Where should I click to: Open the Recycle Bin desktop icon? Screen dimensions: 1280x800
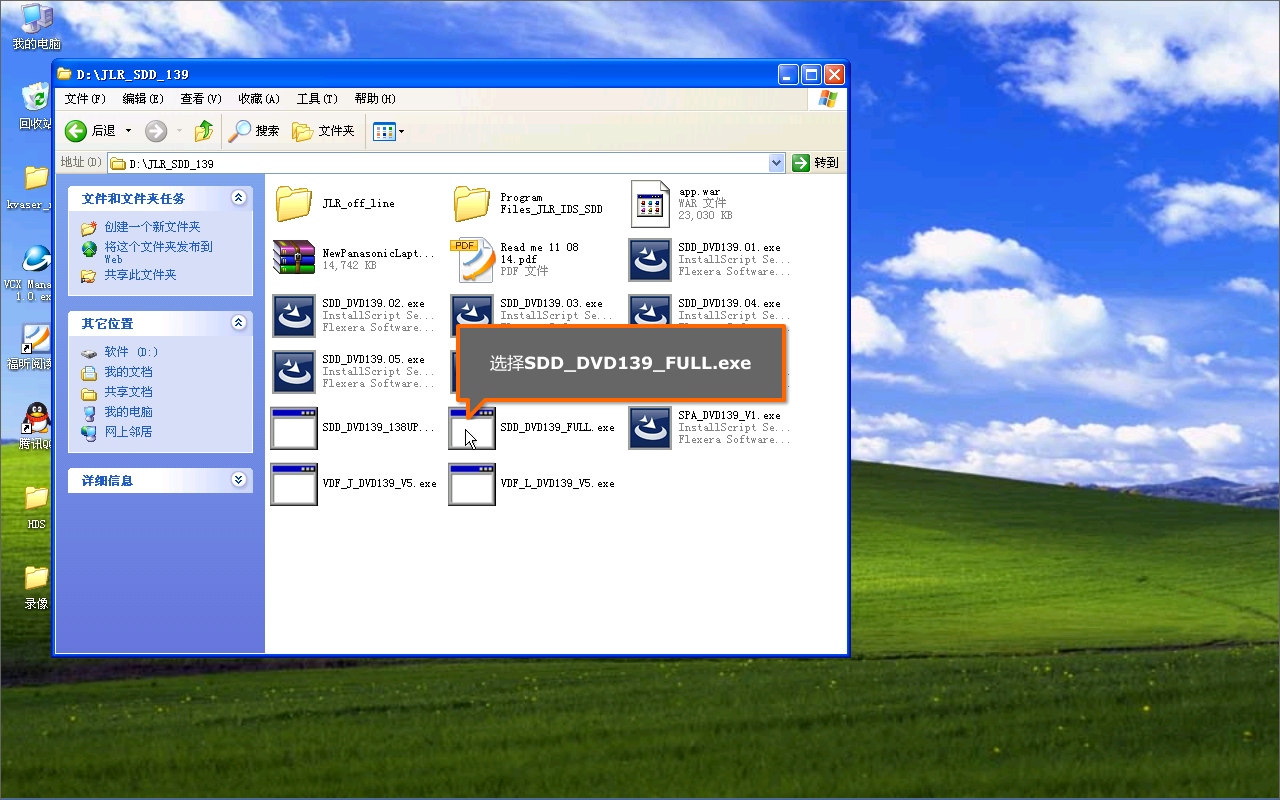click(36, 98)
